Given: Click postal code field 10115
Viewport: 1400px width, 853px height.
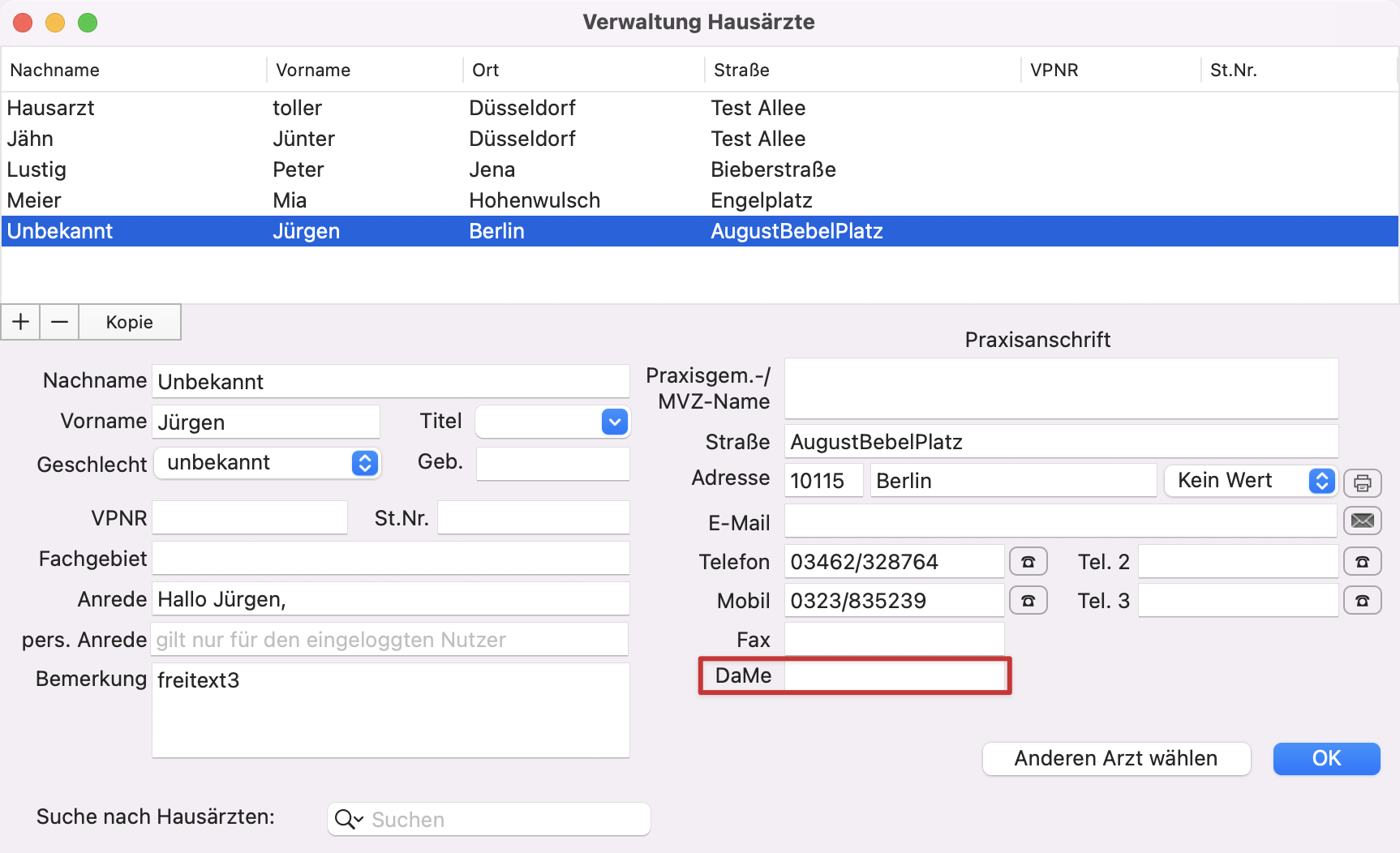Looking at the screenshot, I should point(824,480).
